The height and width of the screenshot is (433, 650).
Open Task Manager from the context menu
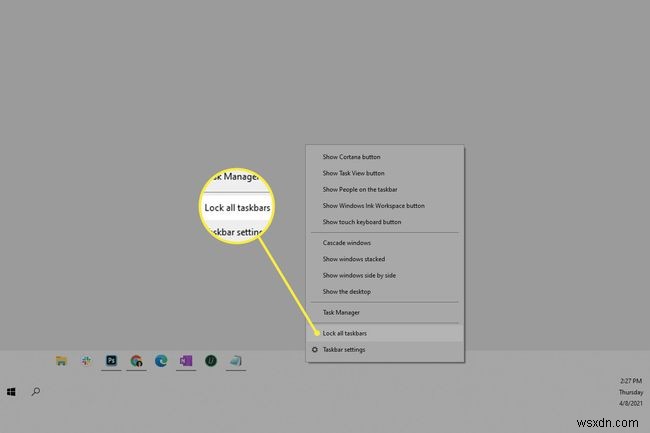pyautogui.click(x=385, y=312)
